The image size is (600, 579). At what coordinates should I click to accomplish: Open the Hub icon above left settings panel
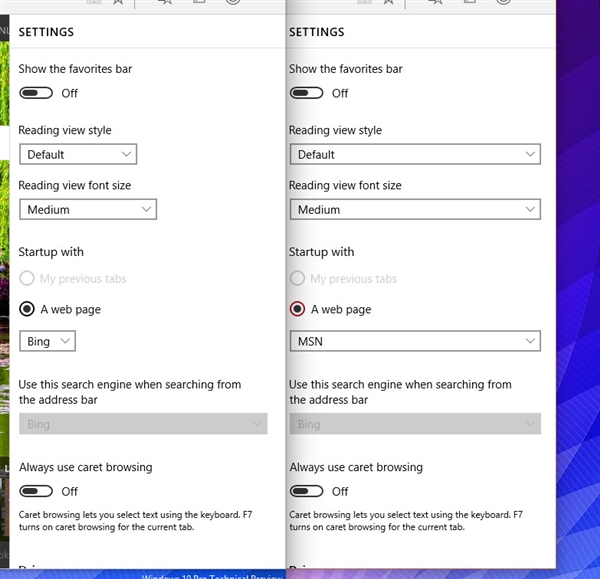(x=163, y=3)
